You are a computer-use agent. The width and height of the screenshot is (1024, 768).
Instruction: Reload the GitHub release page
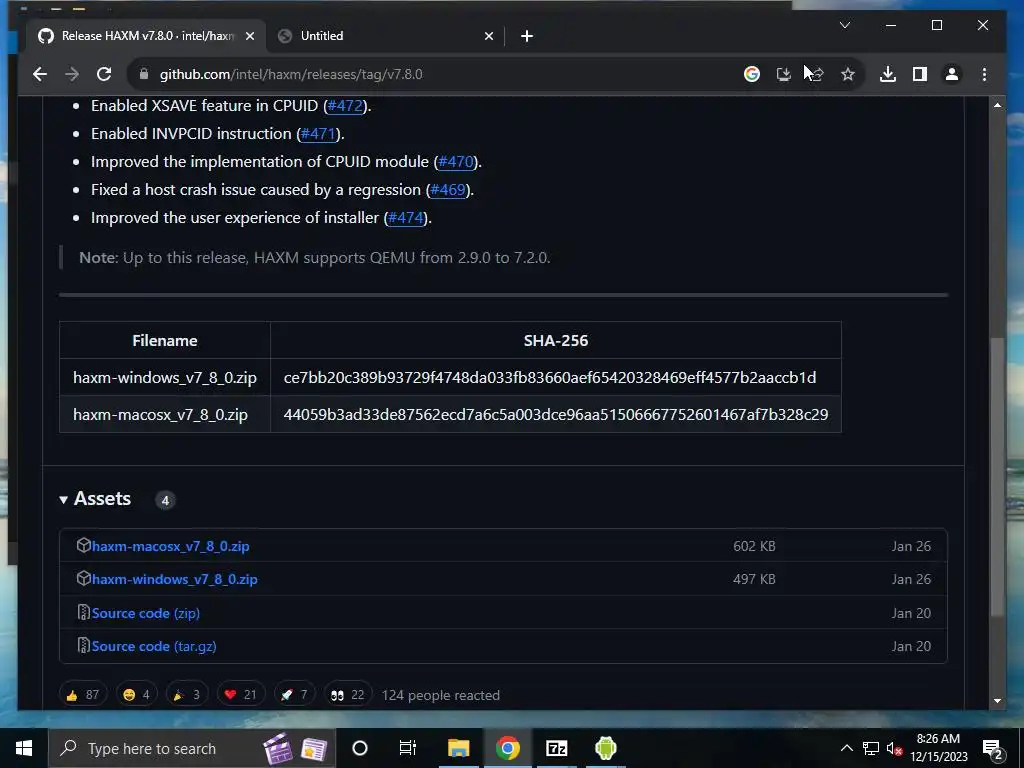[104, 74]
